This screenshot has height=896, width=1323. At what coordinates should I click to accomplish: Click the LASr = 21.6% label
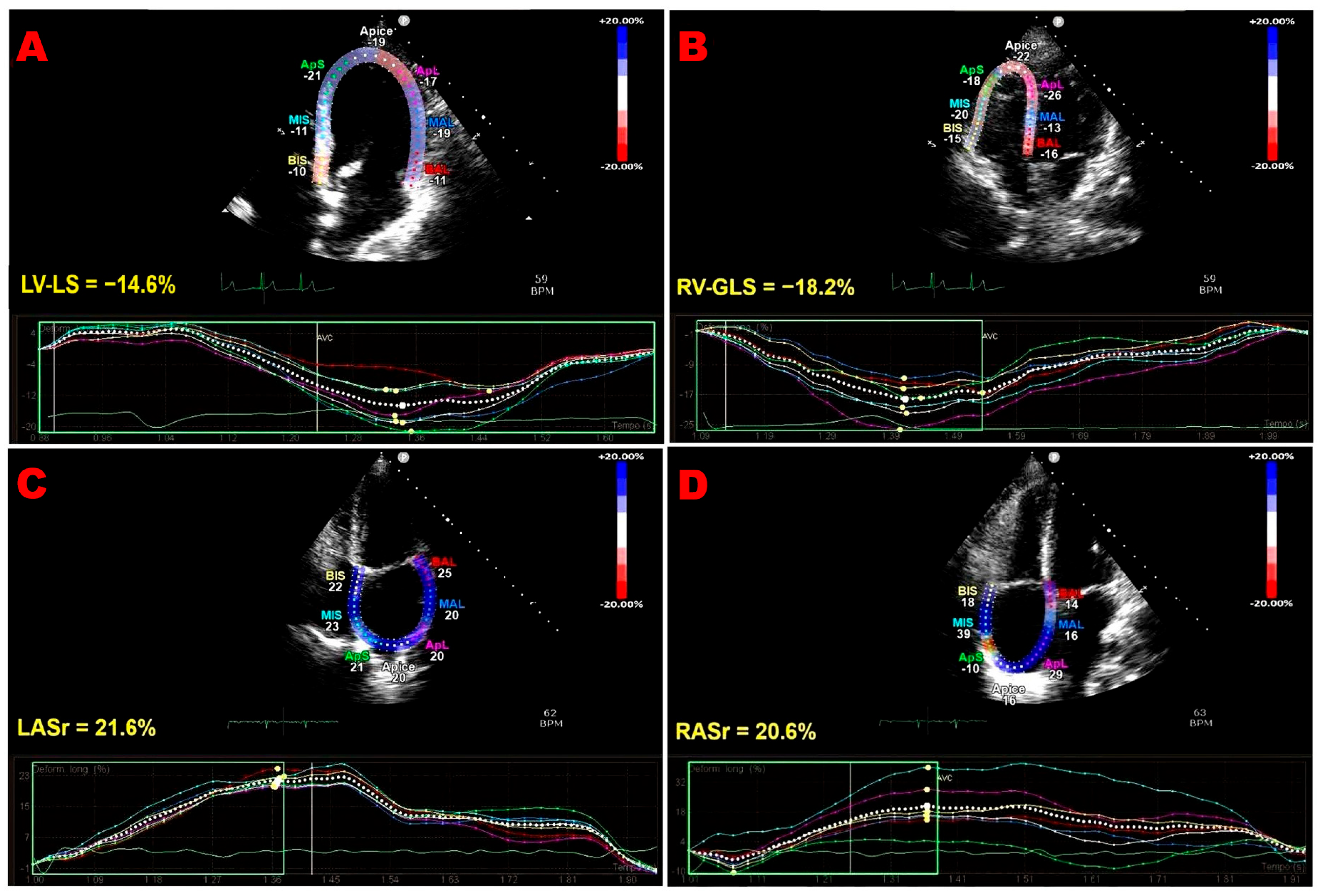pyautogui.click(x=86, y=727)
